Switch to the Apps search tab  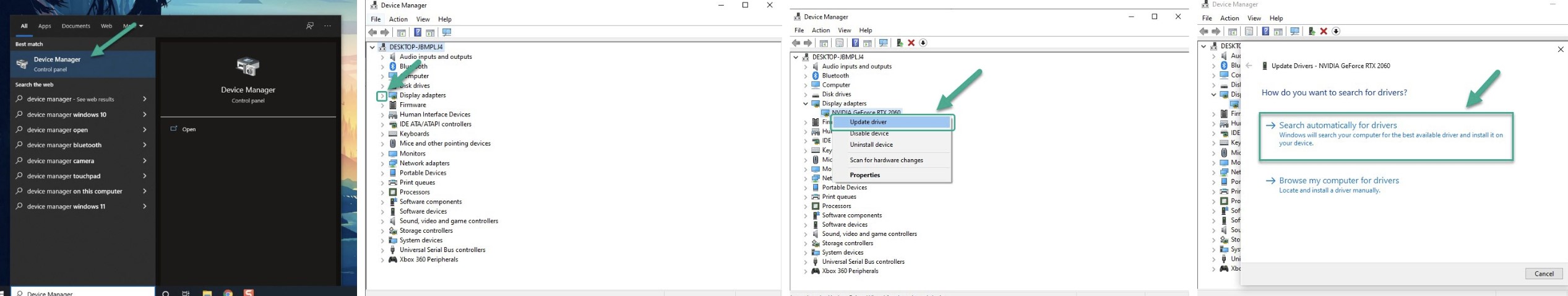[x=45, y=26]
